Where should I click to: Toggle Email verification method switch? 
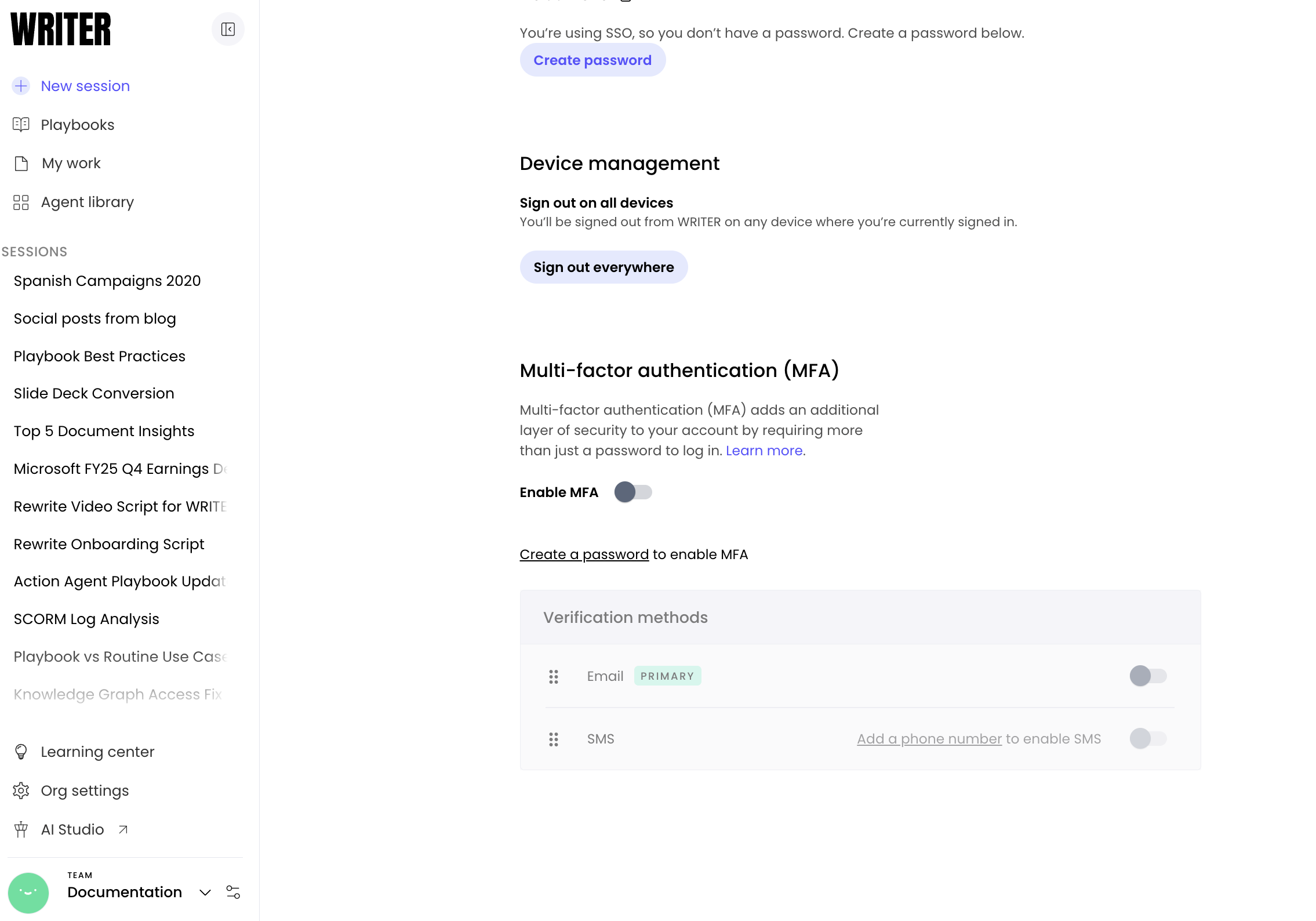pos(1148,676)
